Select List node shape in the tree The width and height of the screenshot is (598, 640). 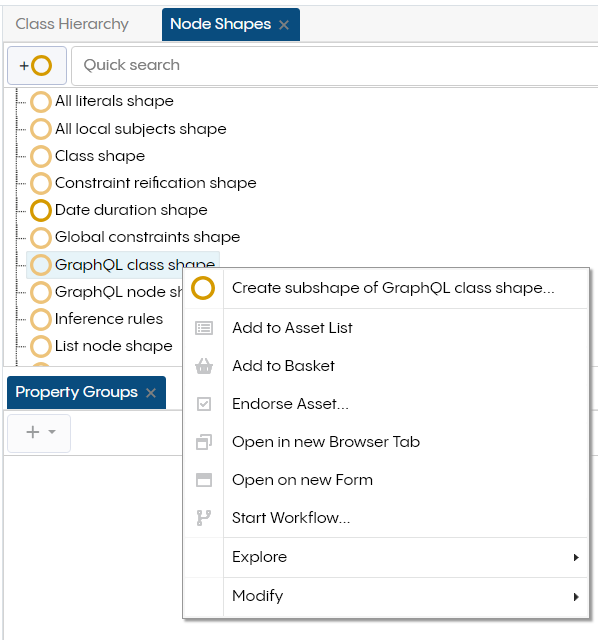tap(113, 346)
